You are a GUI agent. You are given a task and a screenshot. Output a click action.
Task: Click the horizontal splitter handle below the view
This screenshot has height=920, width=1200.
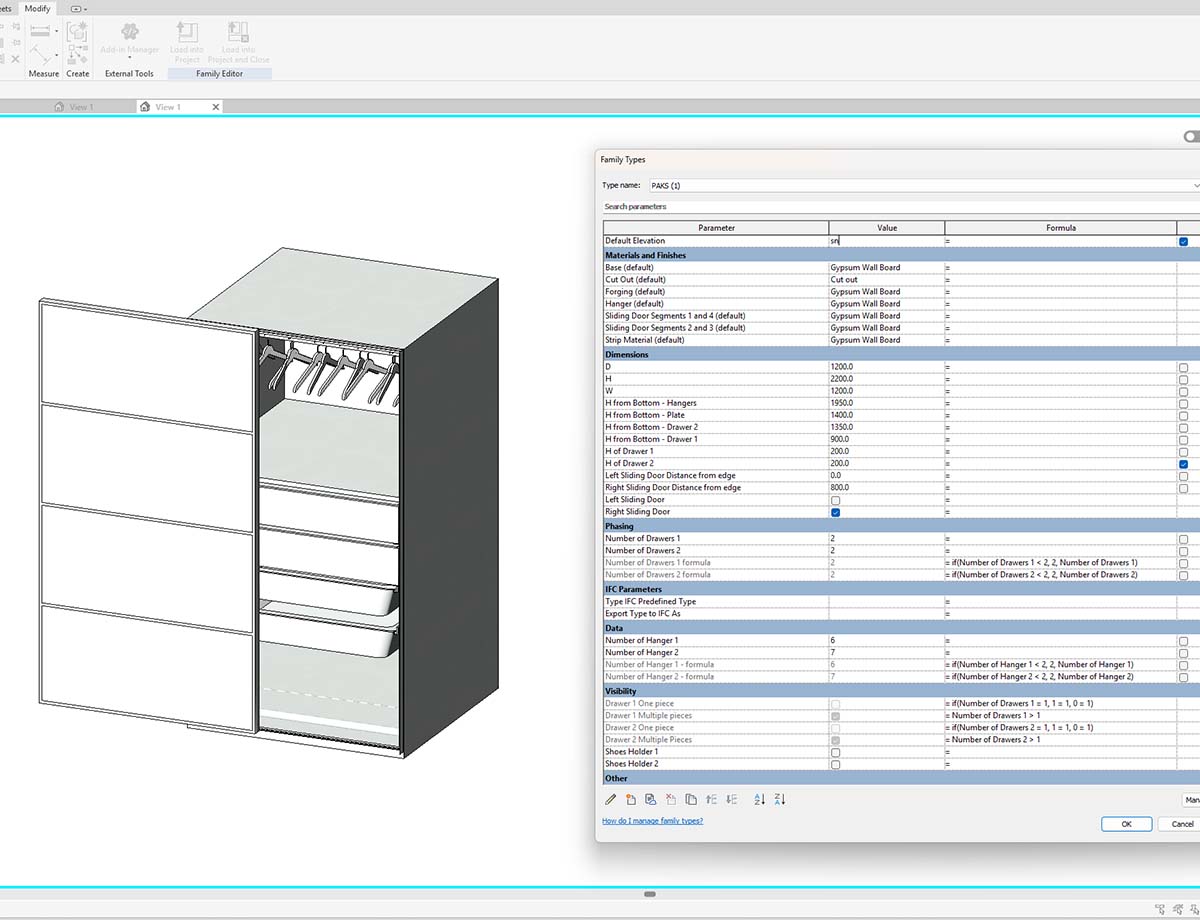point(650,894)
